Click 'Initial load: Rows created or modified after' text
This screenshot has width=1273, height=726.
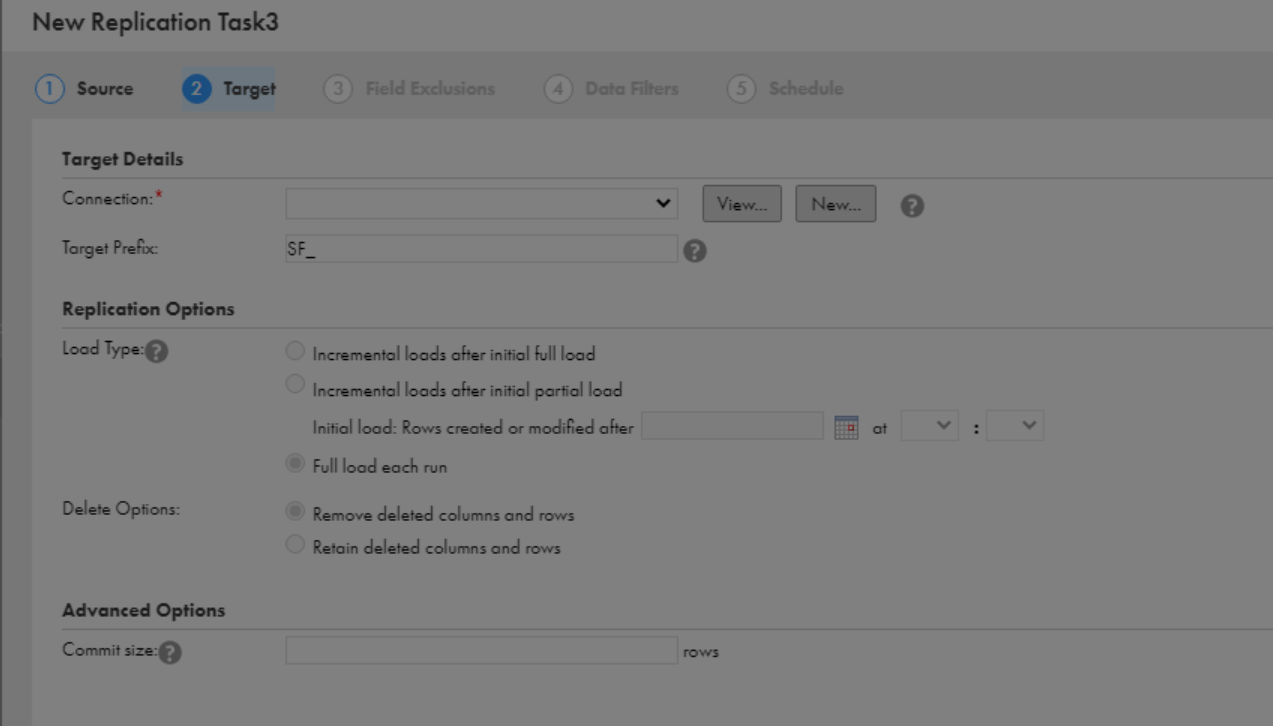tap(473, 428)
